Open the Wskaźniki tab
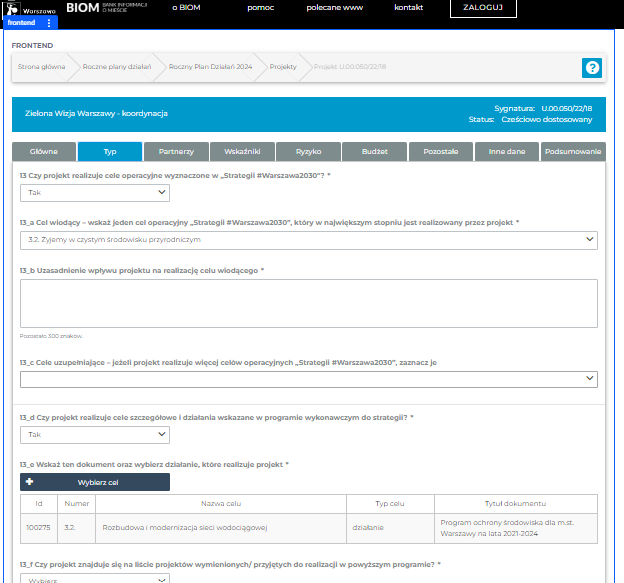The image size is (624, 583). 242,152
